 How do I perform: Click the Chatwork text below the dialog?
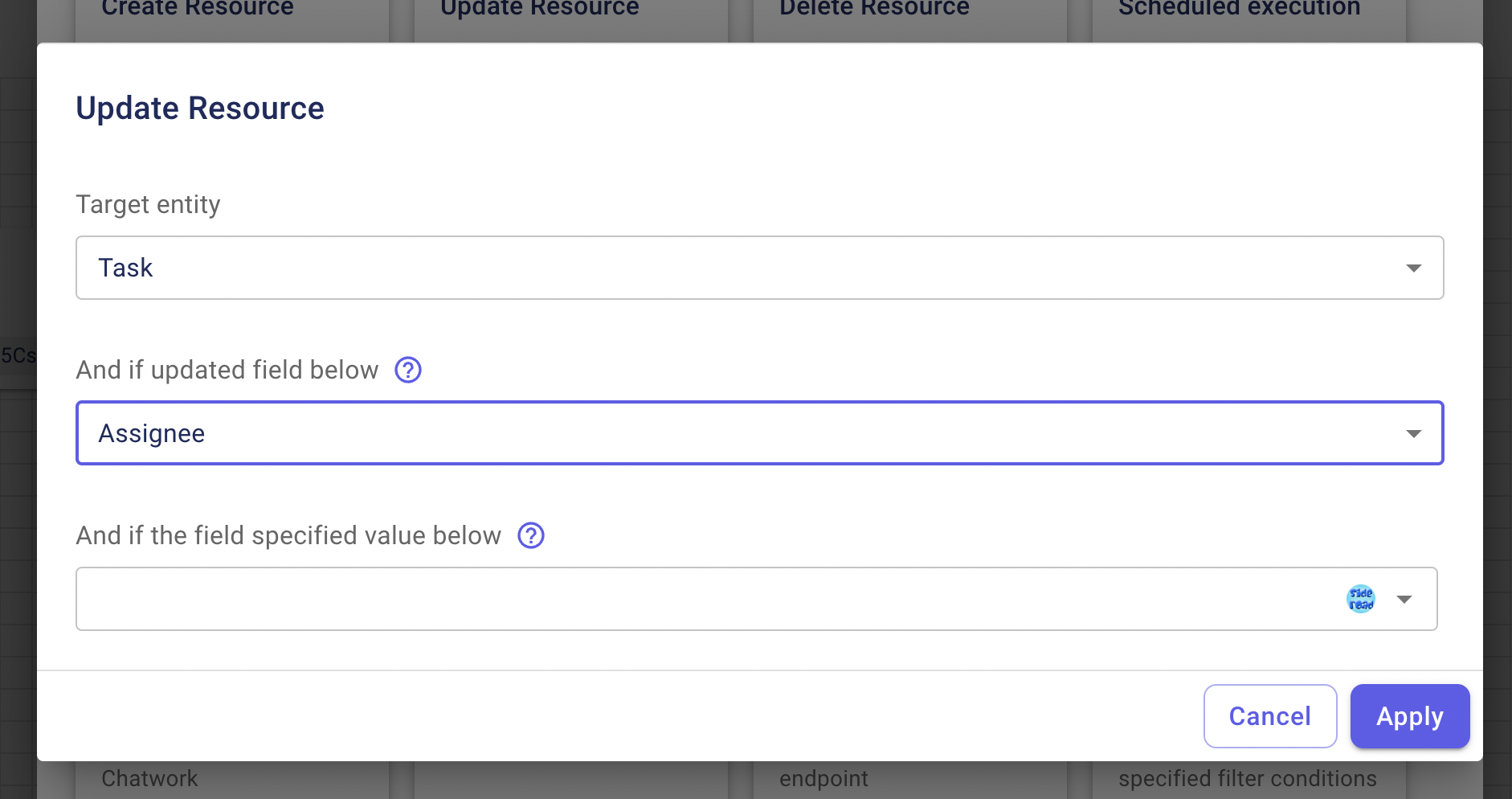click(149, 778)
